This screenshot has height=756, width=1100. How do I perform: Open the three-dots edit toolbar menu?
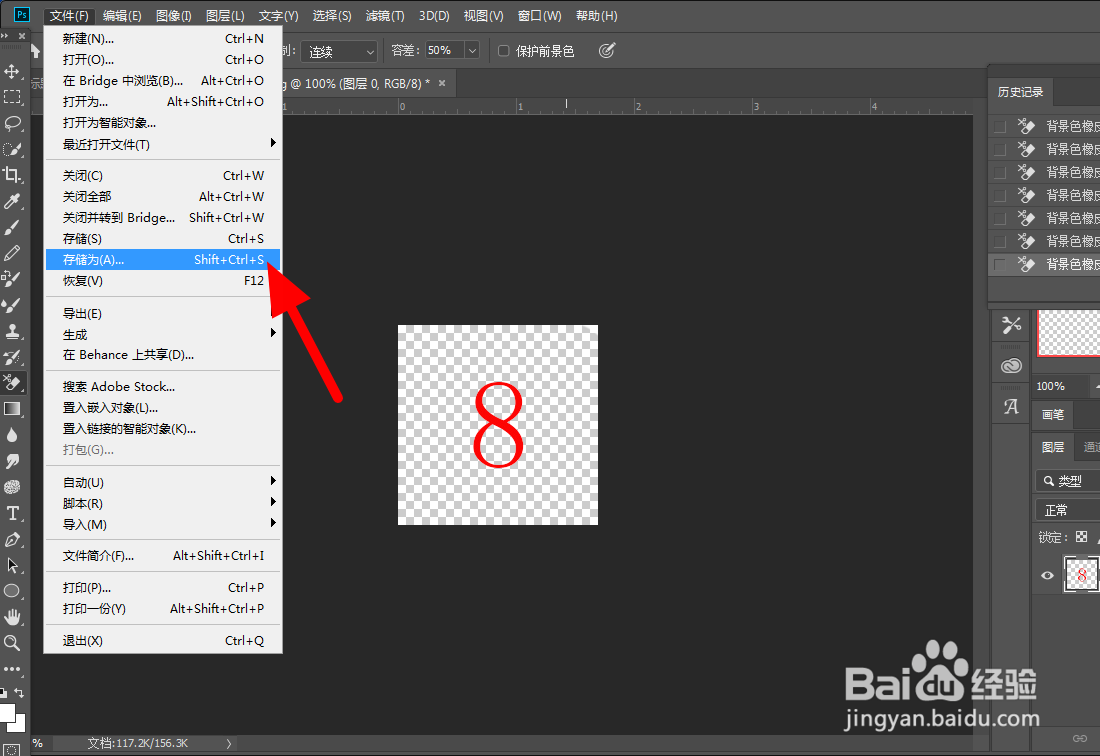(12, 668)
